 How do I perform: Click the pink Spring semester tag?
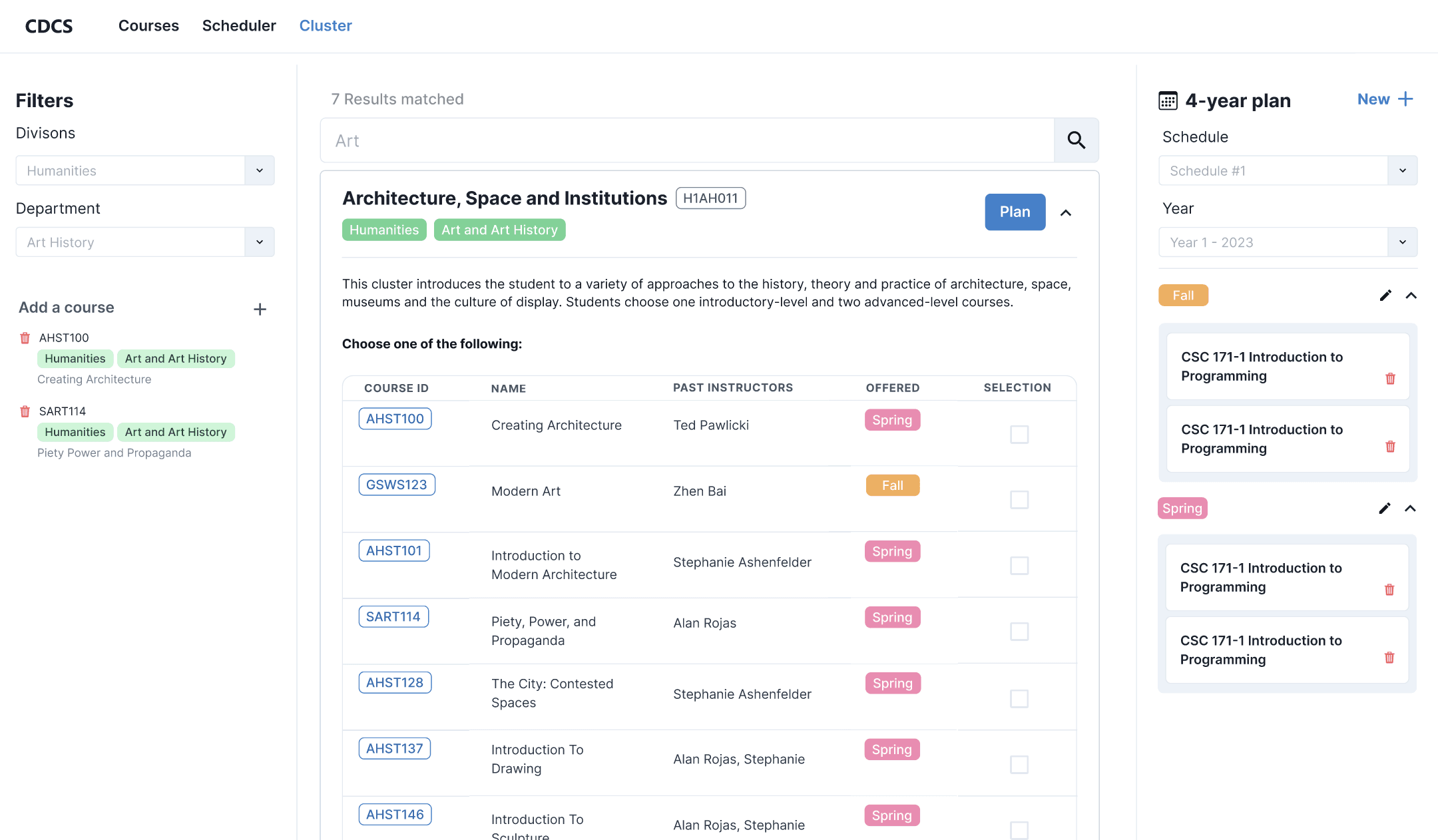tap(1182, 509)
